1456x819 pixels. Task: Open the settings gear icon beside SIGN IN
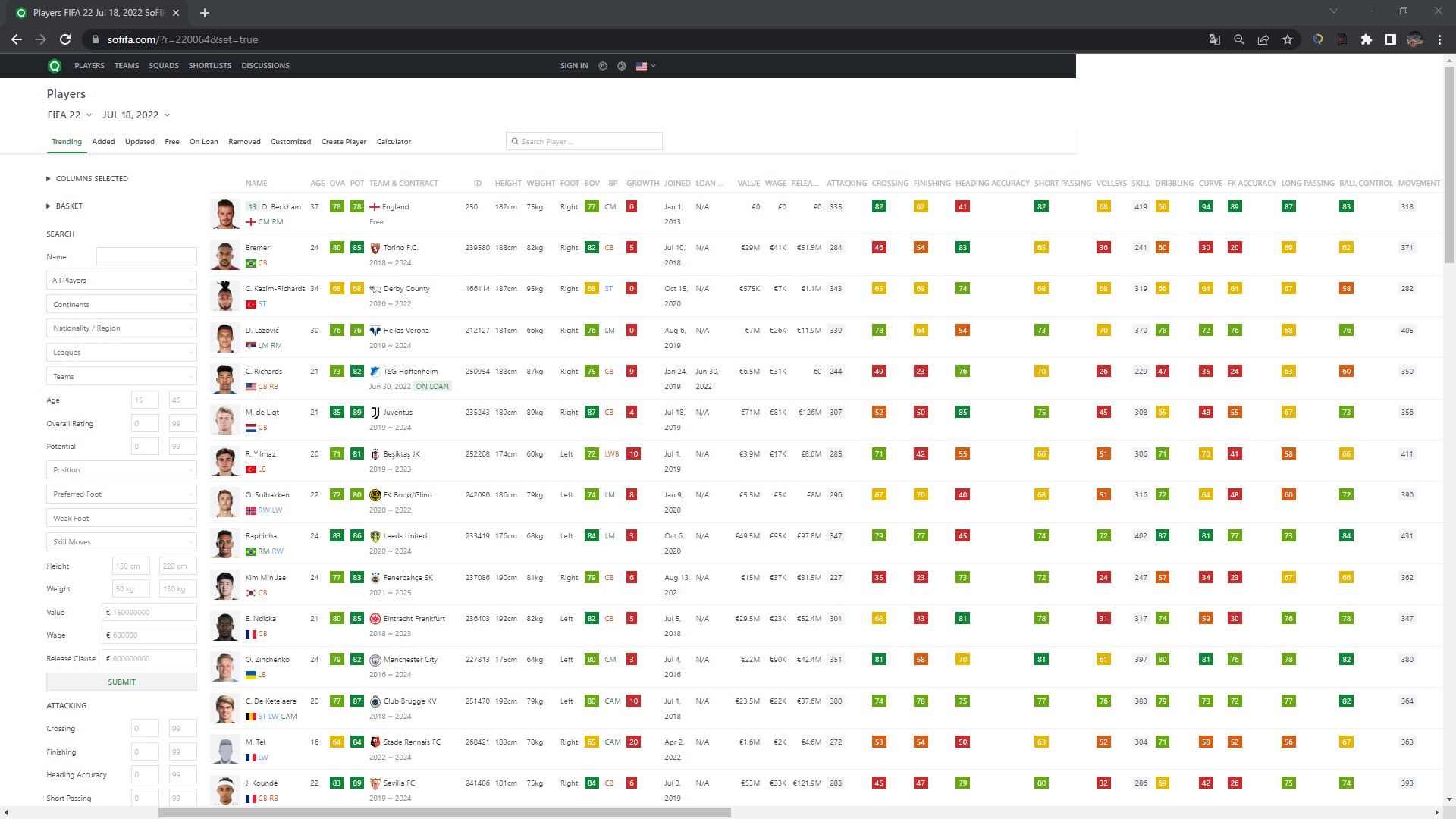point(603,66)
